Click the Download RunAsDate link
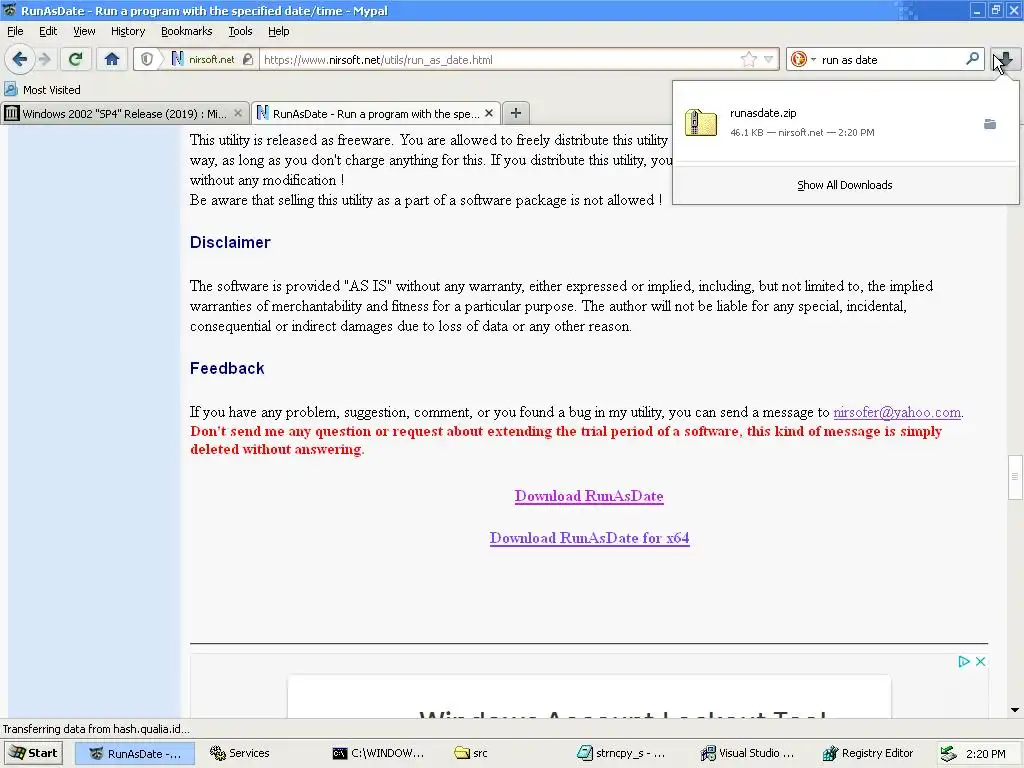 pyautogui.click(x=589, y=496)
